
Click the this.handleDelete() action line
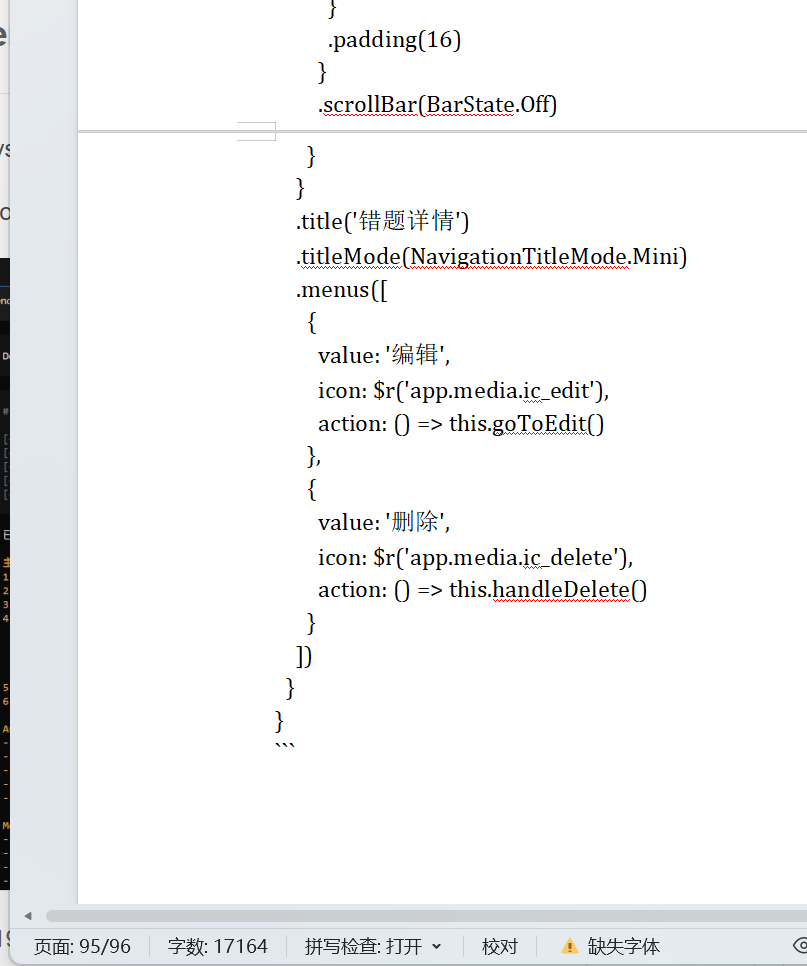(x=482, y=590)
